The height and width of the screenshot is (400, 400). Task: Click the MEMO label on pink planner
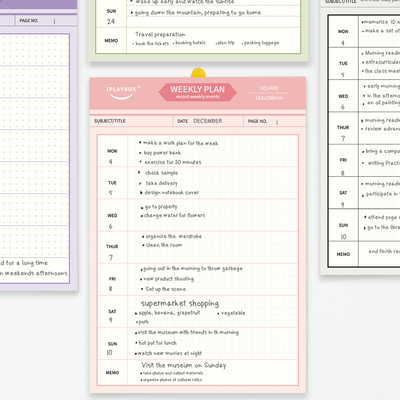pos(112,373)
